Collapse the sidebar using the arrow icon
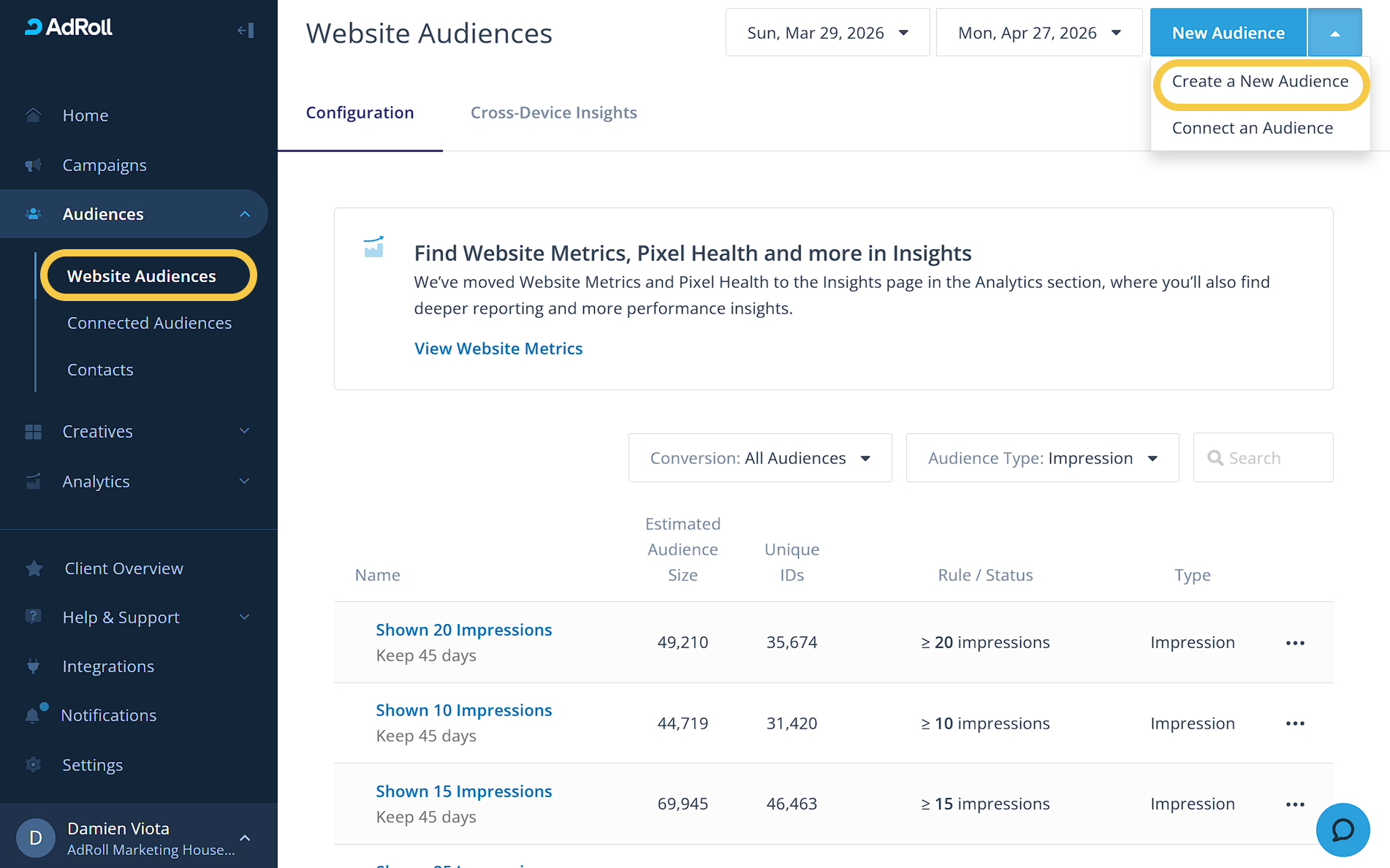This screenshot has width=1390, height=868. point(246,30)
